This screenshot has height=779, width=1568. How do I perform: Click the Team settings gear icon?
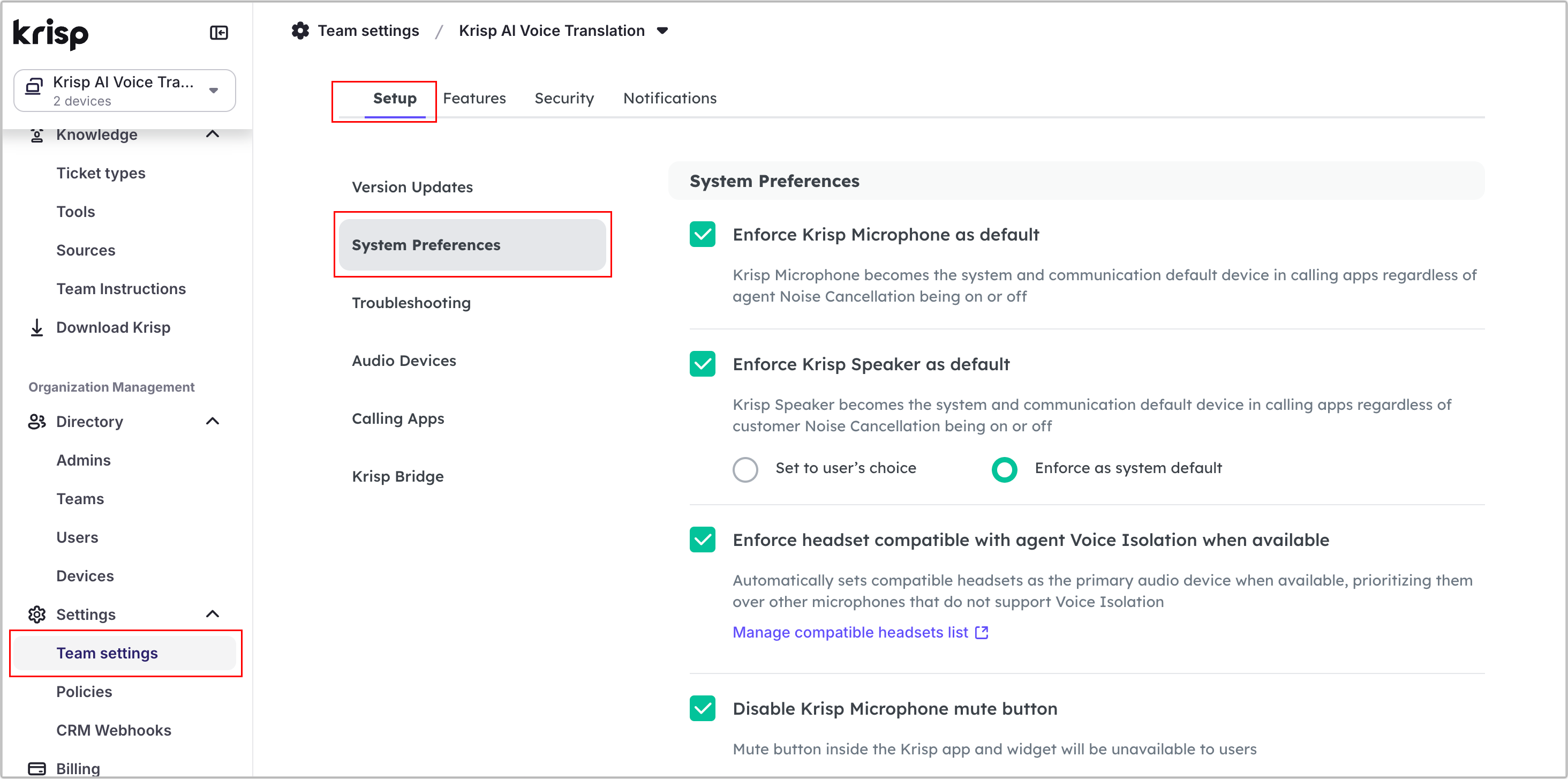point(300,31)
